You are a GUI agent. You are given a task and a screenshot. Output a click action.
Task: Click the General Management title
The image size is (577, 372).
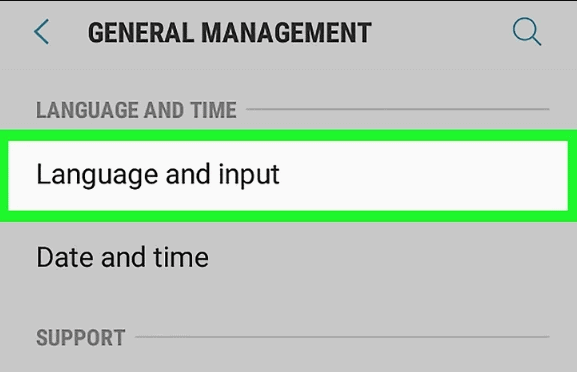[230, 33]
